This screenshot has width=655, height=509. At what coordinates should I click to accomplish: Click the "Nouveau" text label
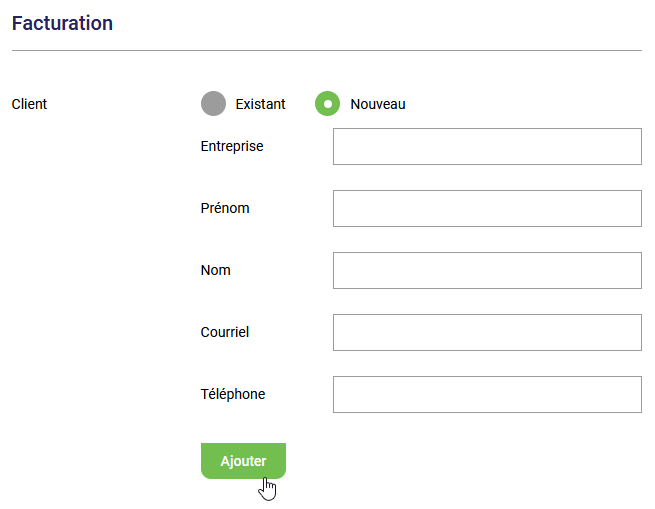click(378, 104)
